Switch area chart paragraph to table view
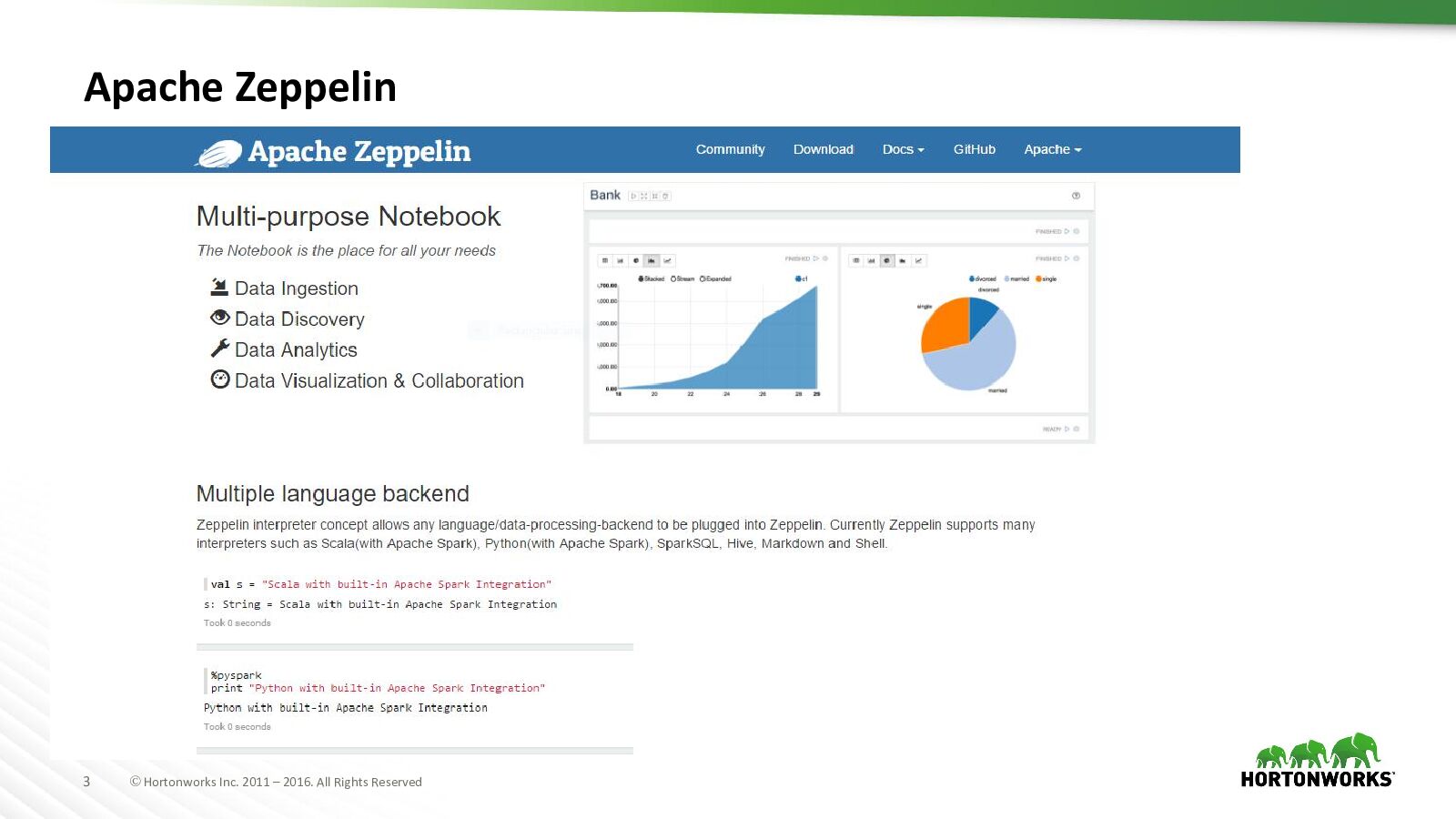The height and width of the screenshot is (819, 1456). (x=605, y=260)
